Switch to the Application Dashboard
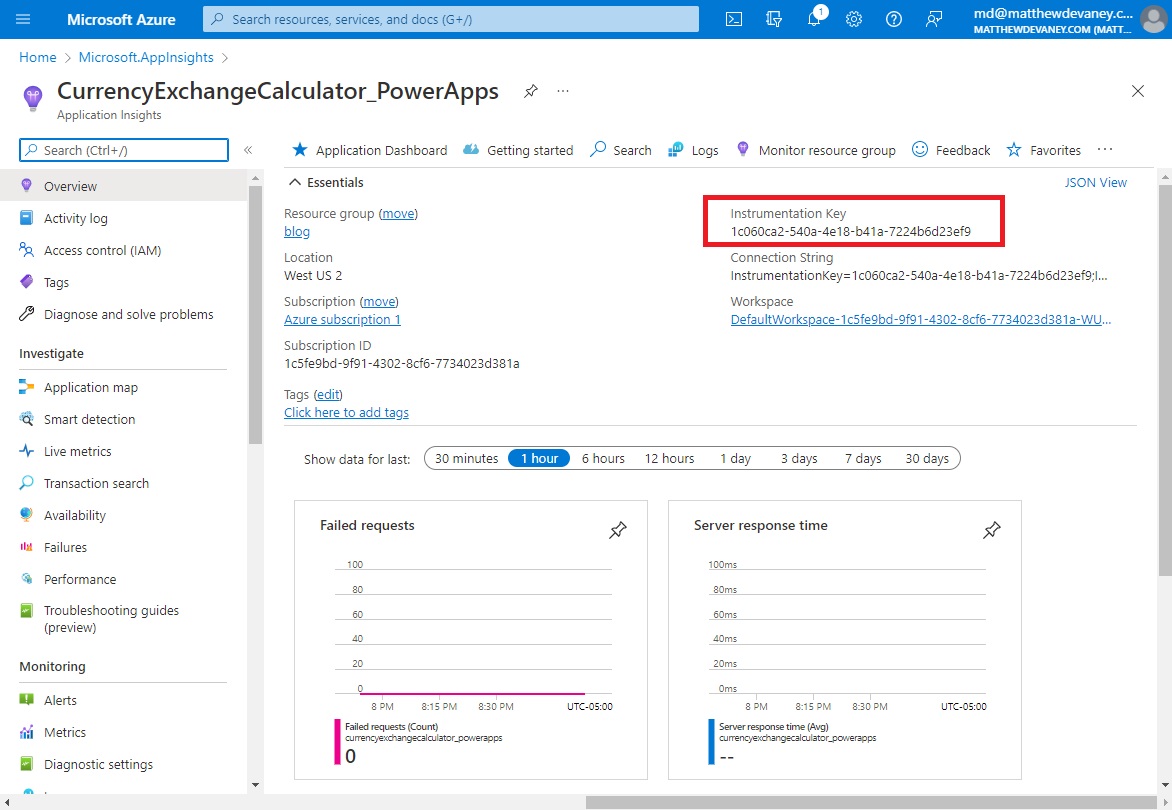This screenshot has height=810, width=1172. click(x=380, y=150)
